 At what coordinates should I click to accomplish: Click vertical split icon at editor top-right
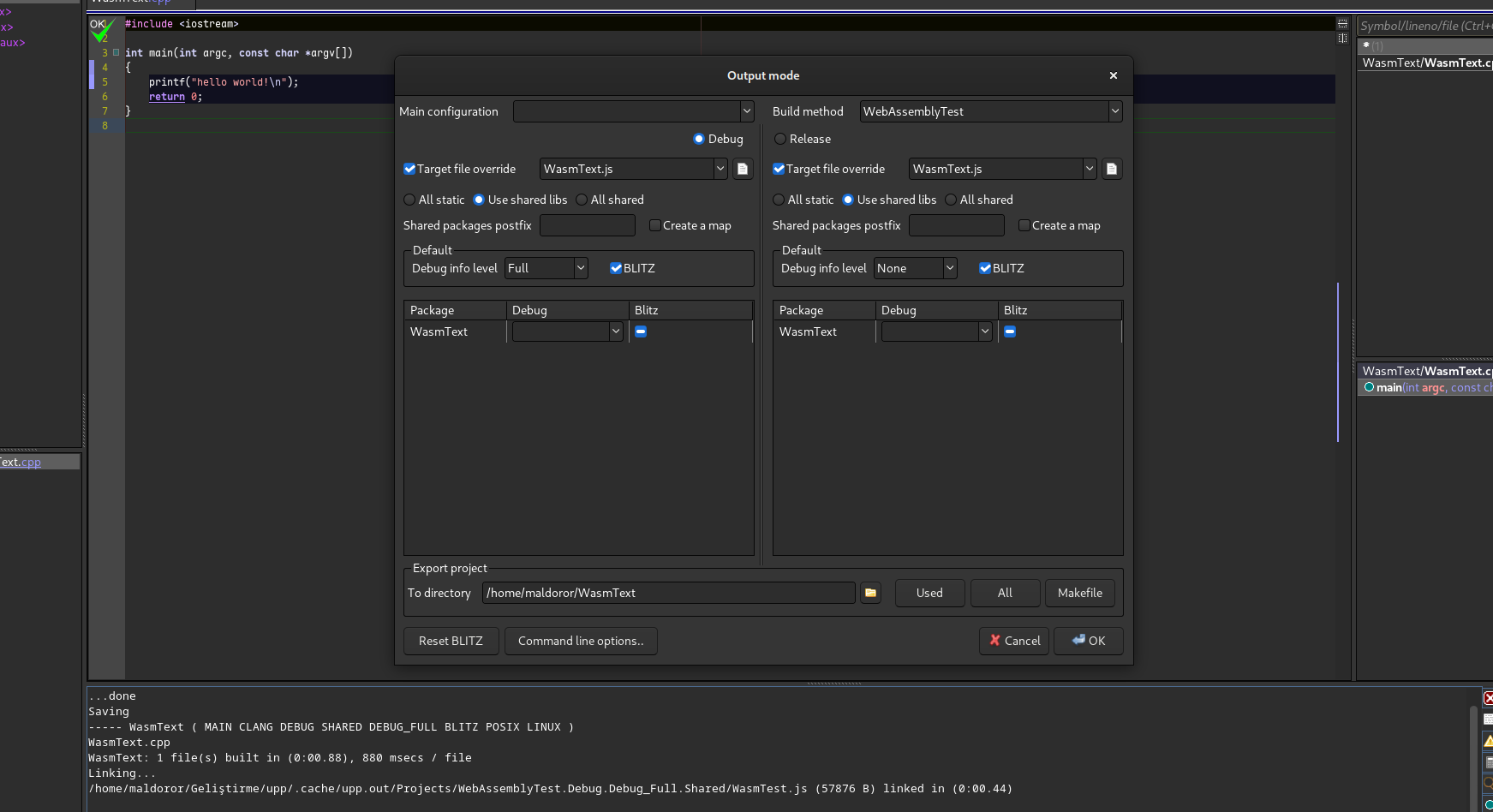[x=1342, y=39]
